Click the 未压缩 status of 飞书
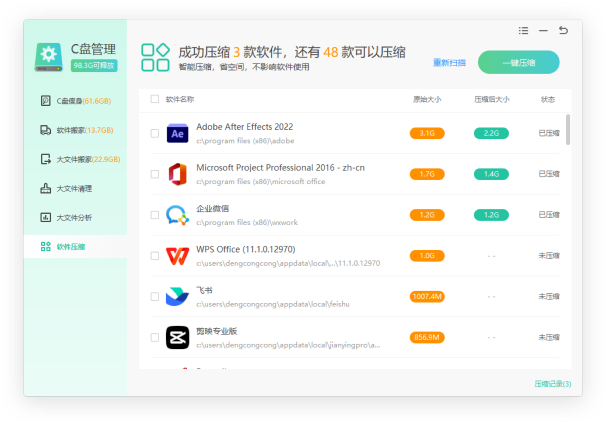This screenshot has width=606, height=424. click(549, 296)
